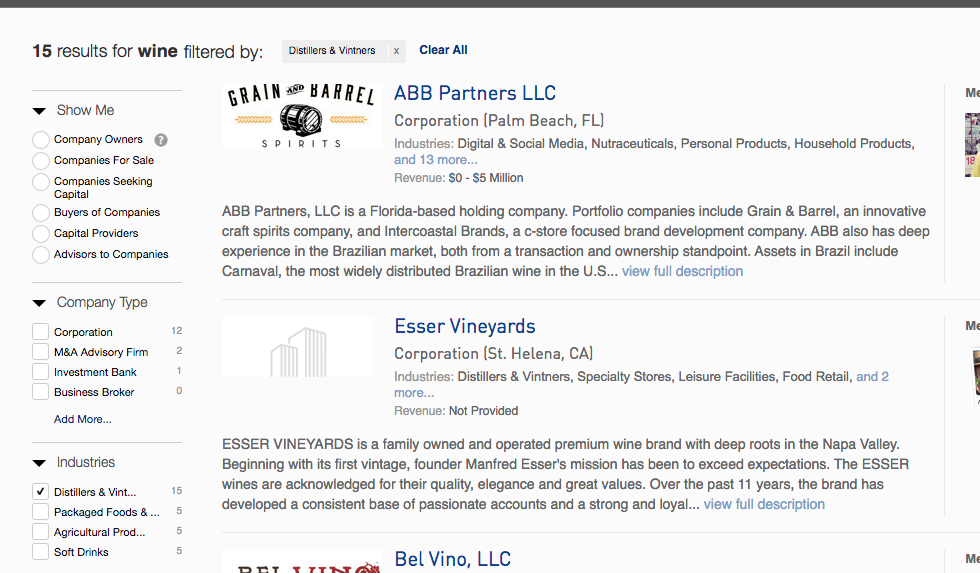Check the Corporation company type box
The image size is (980, 573).
[41, 332]
